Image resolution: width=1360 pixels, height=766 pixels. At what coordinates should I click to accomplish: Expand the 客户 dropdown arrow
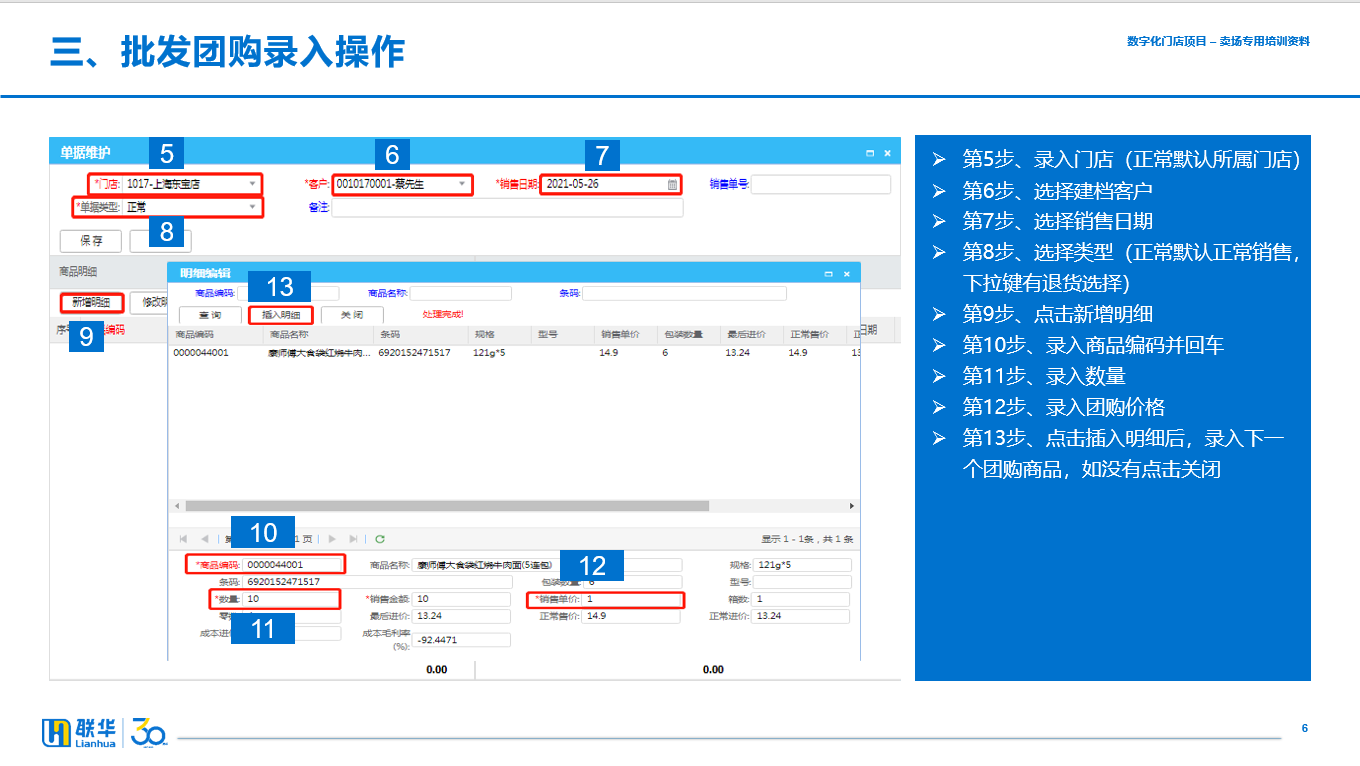(462, 184)
